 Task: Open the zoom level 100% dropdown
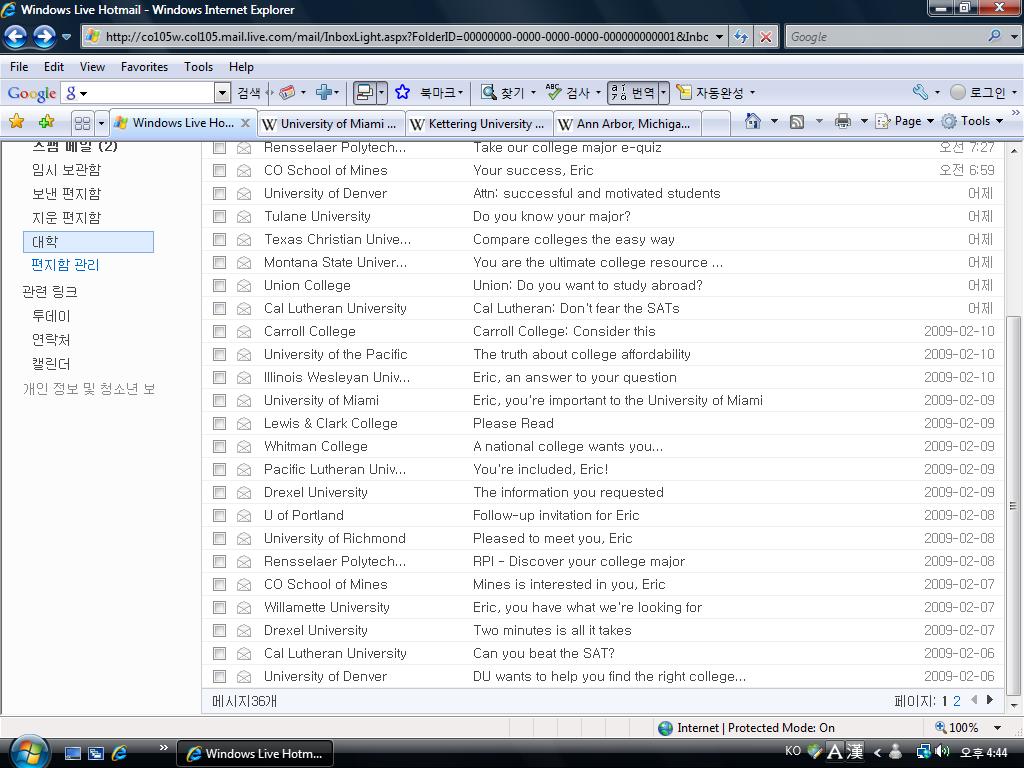[996, 728]
